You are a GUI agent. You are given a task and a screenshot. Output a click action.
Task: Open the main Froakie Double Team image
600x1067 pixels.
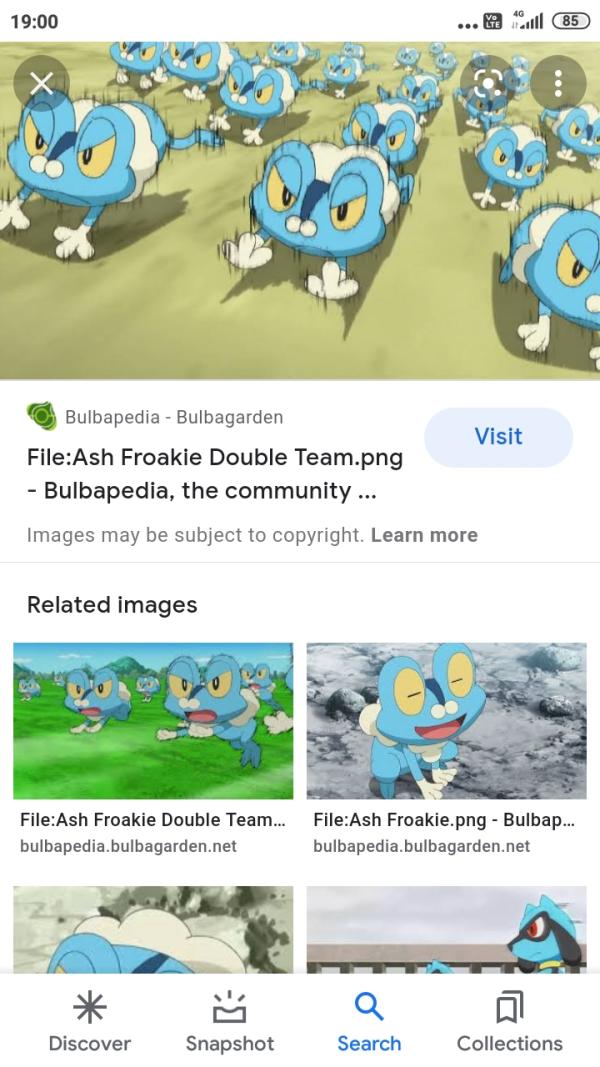(x=300, y=210)
